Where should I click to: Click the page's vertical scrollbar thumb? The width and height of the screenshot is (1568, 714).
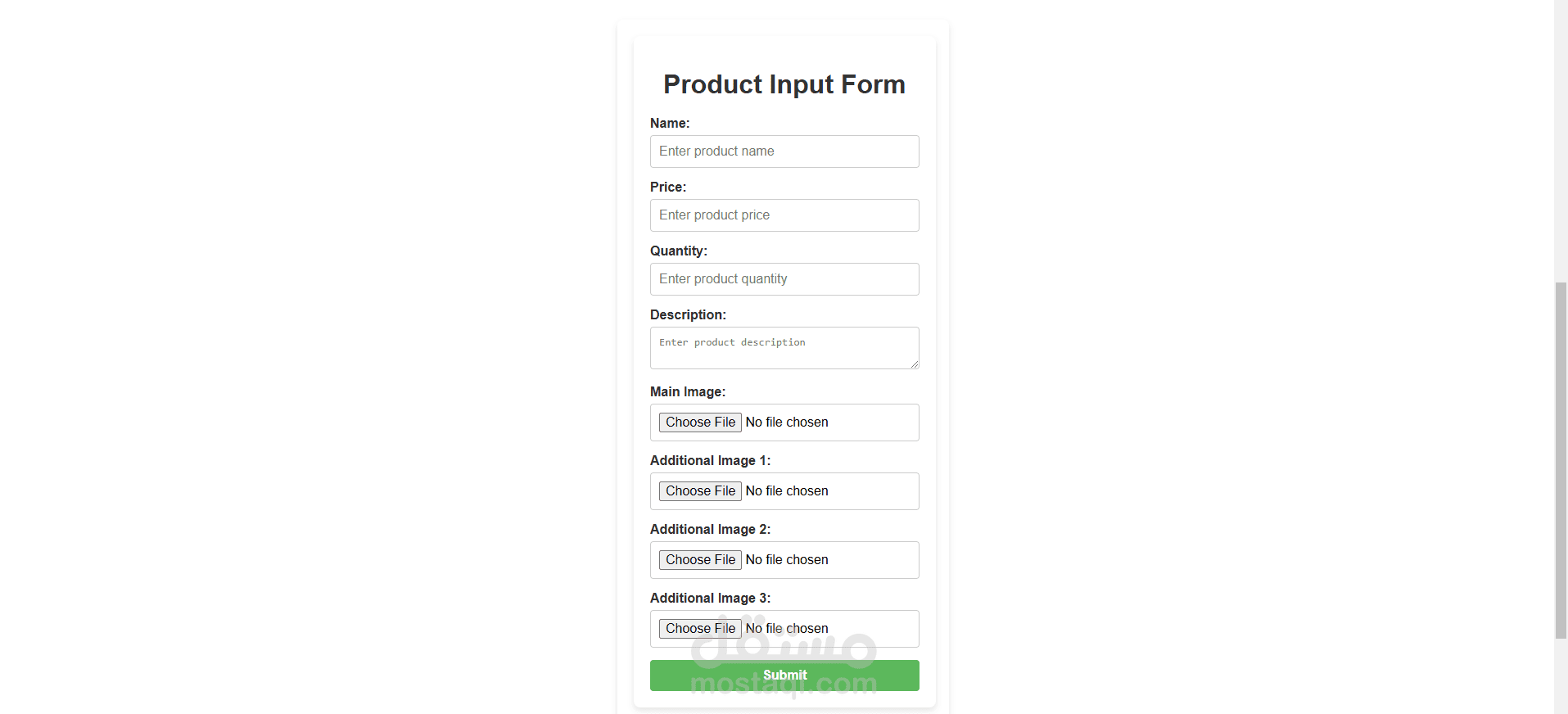point(1561,459)
